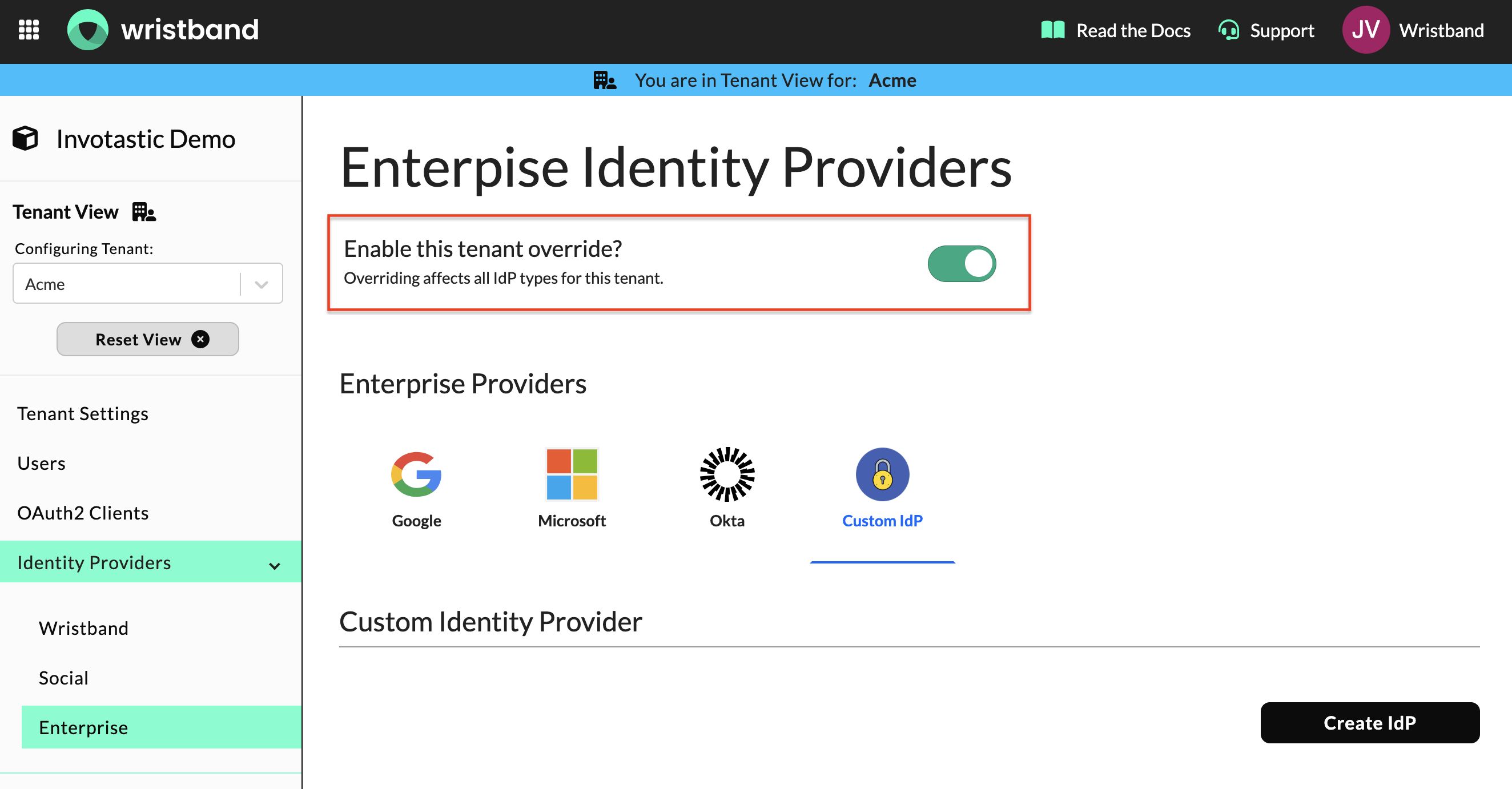The image size is (1512, 789).
Task: Click the Invotastic Demo application name
Action: click(146, 139)
